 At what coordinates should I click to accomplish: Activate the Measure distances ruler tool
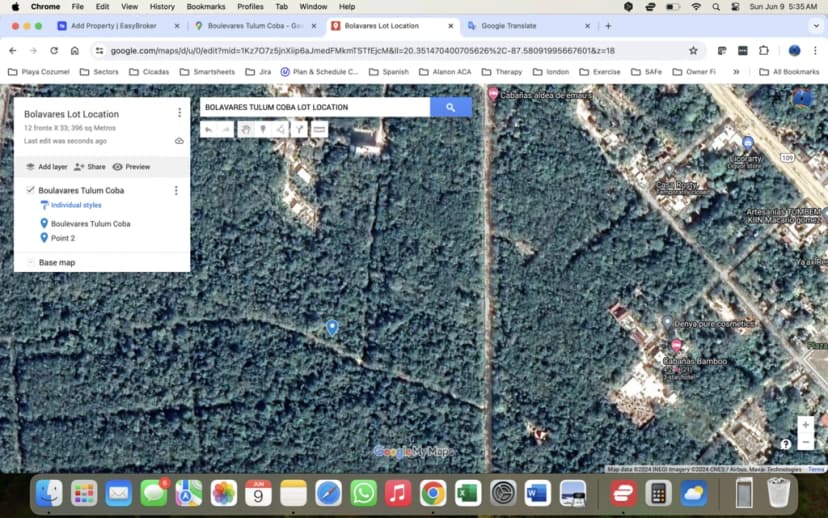(319, 129)
